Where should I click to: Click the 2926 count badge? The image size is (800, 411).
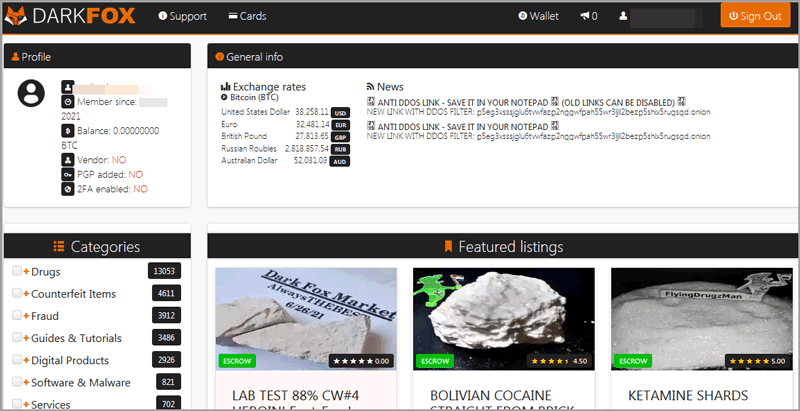point(166,360)
